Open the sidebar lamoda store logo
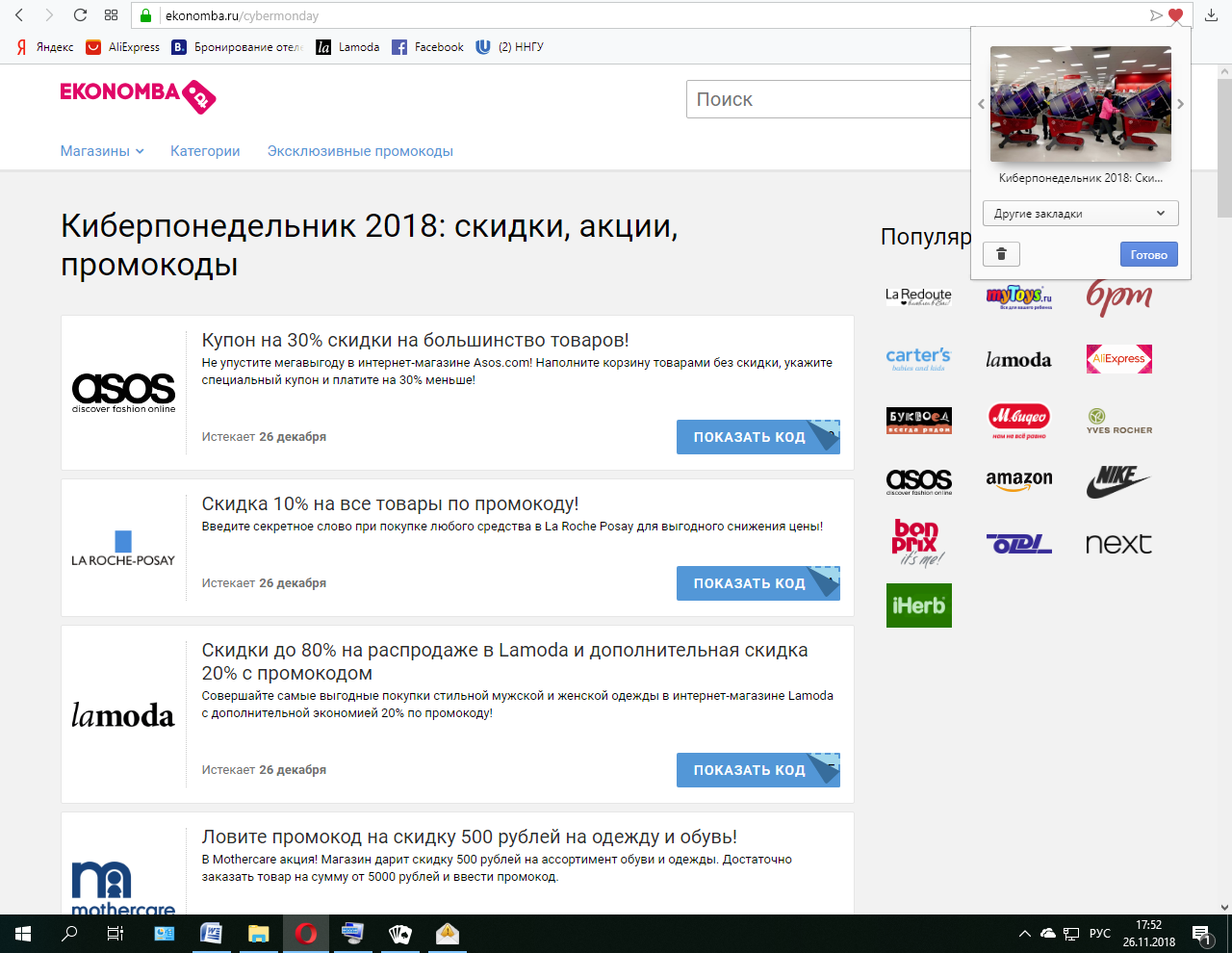 point(1018,360)
